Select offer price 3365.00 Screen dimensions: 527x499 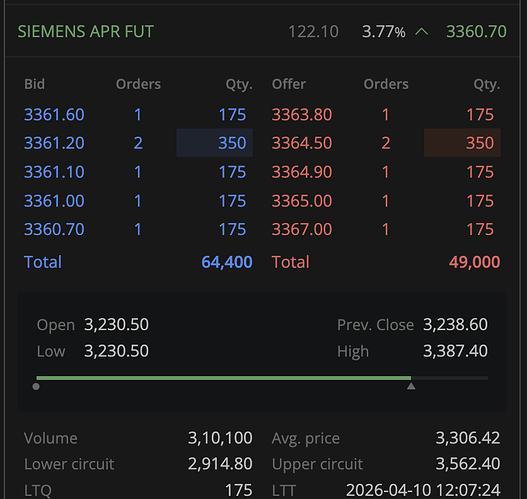click(302, 201)
